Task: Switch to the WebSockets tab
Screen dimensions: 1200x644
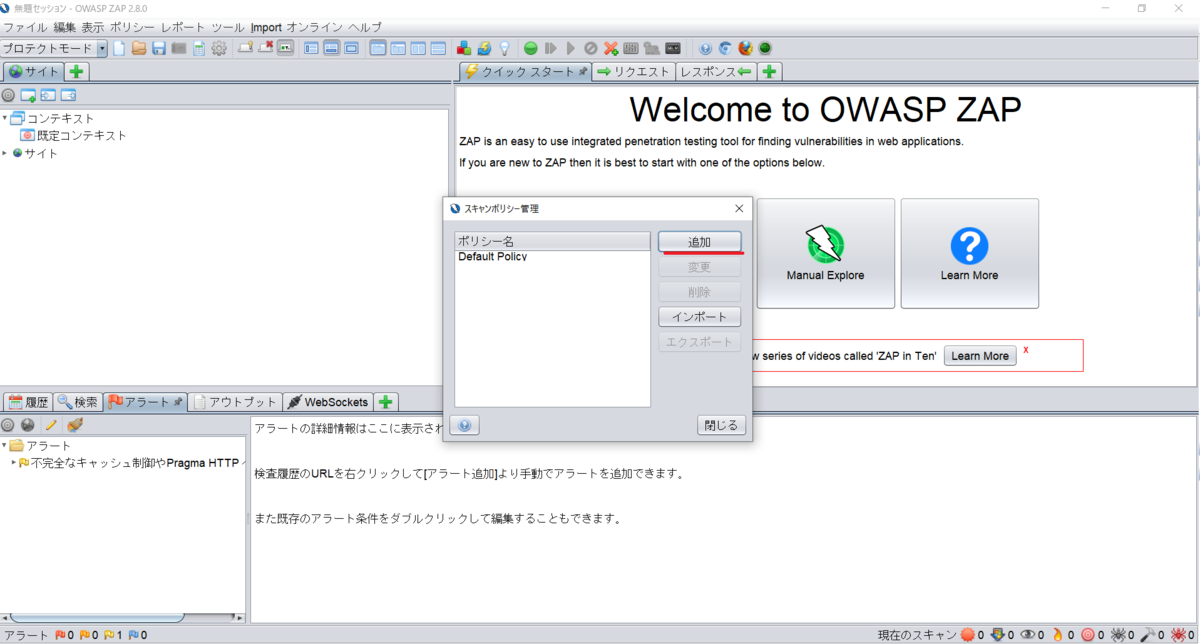Action: [x=328, y=402]
